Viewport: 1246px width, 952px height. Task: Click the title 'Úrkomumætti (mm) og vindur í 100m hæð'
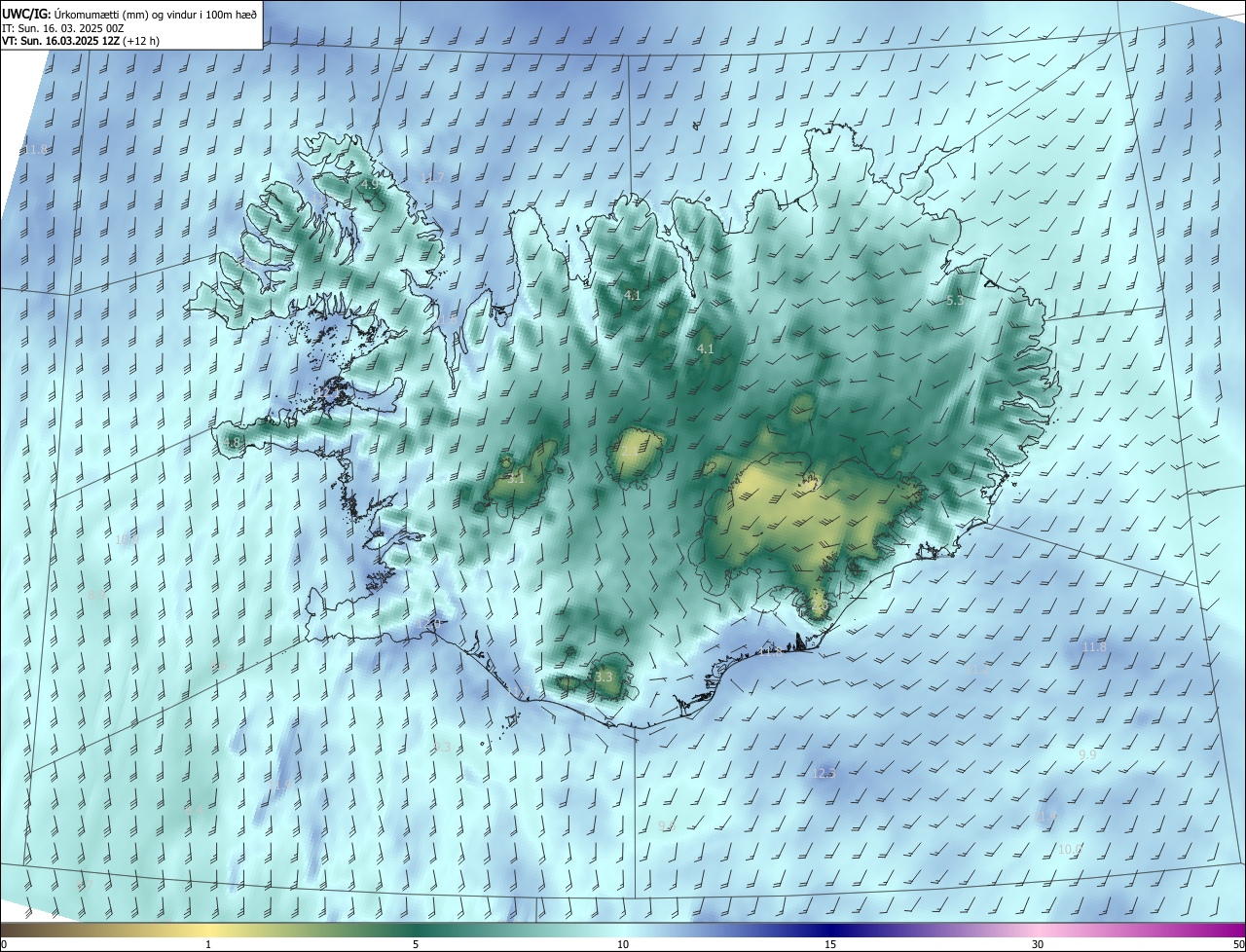(155, 13)
